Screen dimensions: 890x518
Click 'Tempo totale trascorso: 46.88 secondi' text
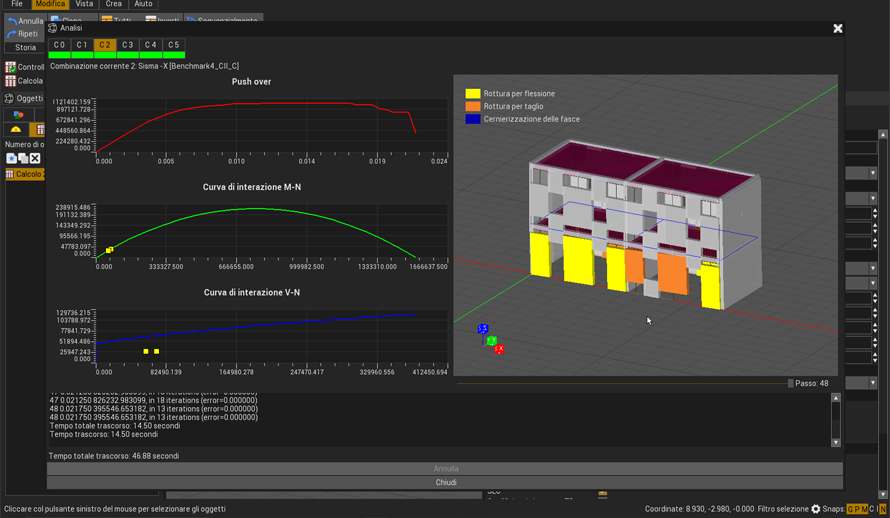(114, 456)
